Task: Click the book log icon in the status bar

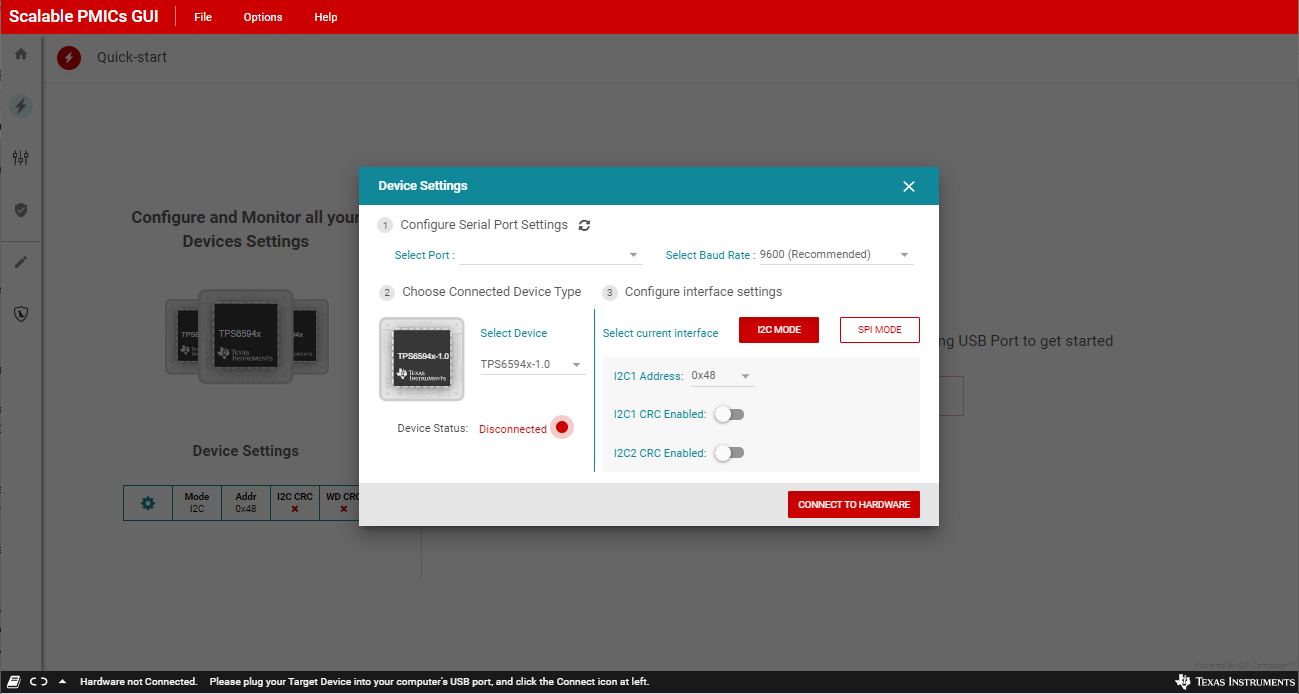Action: 14,682
